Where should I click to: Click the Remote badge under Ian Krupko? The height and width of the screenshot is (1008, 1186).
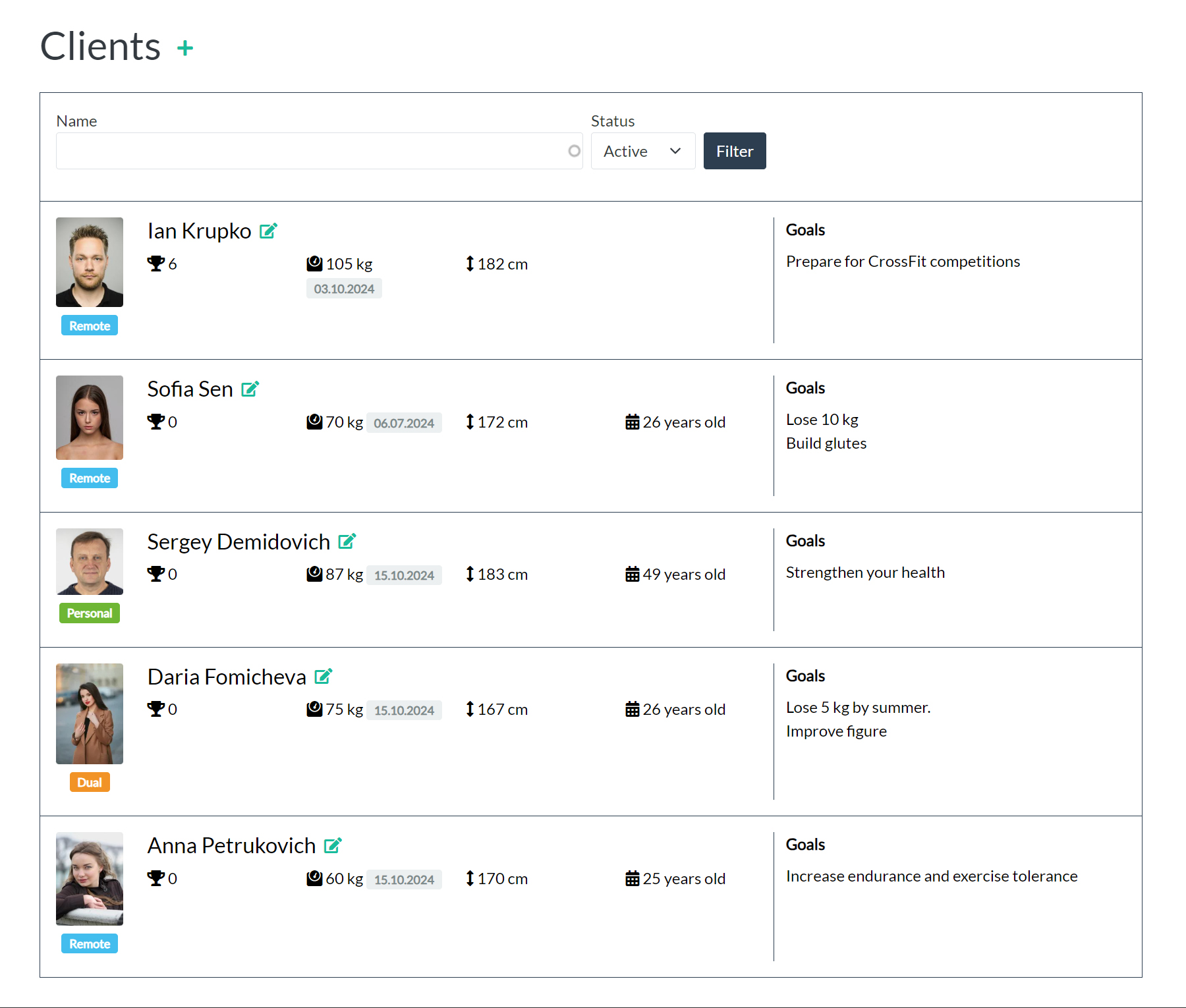[x=90, y=325]
